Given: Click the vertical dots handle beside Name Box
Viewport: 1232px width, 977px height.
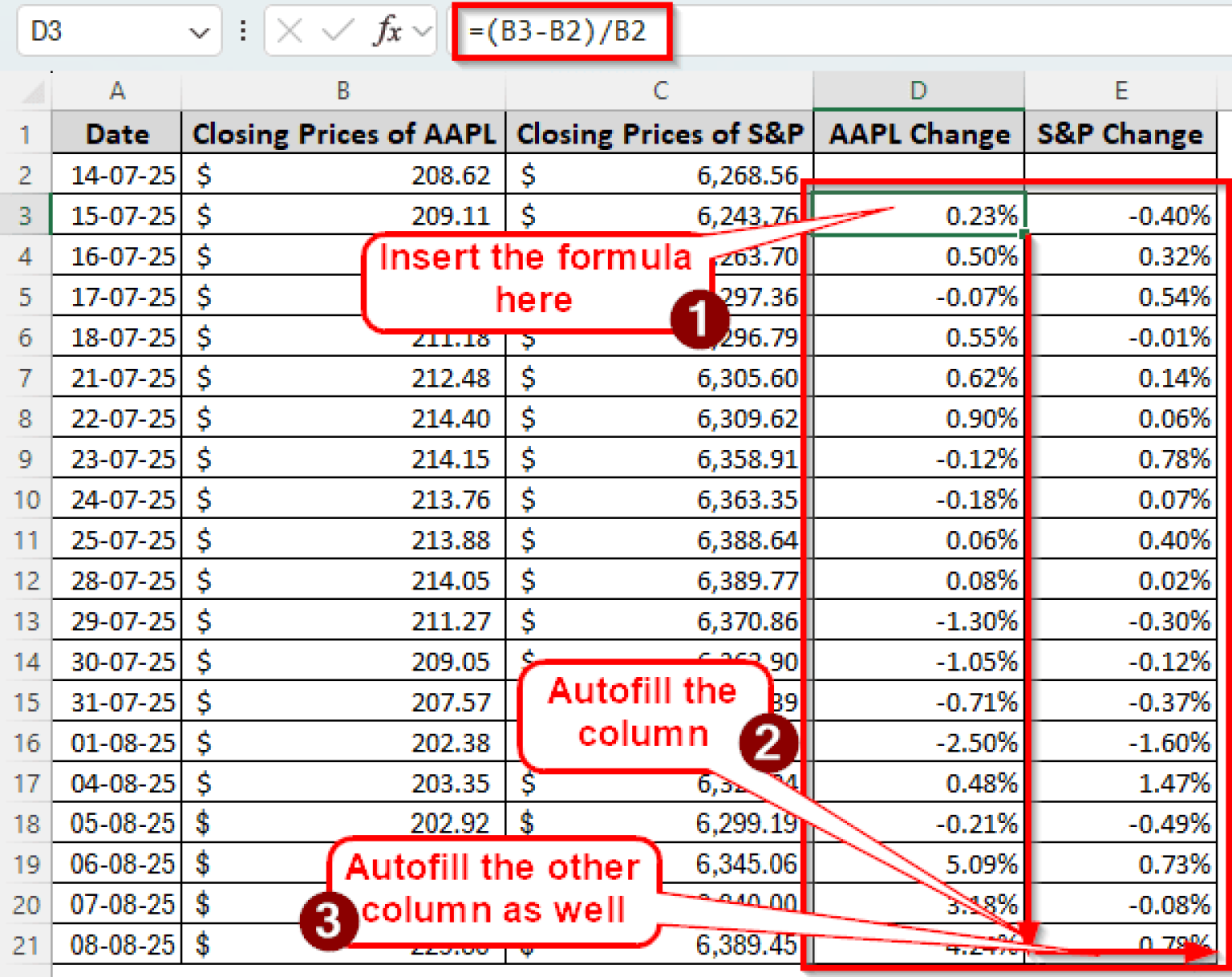Looking at the screenshot, I should (x=242, y=32).
